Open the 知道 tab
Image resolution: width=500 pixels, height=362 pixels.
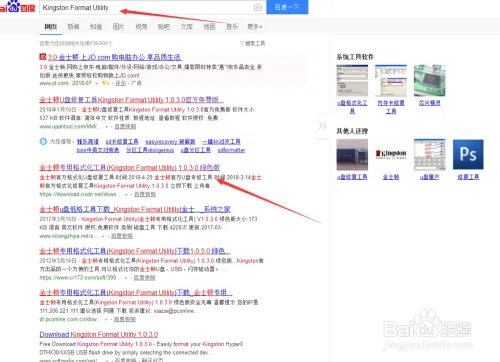tap(96, 27)
